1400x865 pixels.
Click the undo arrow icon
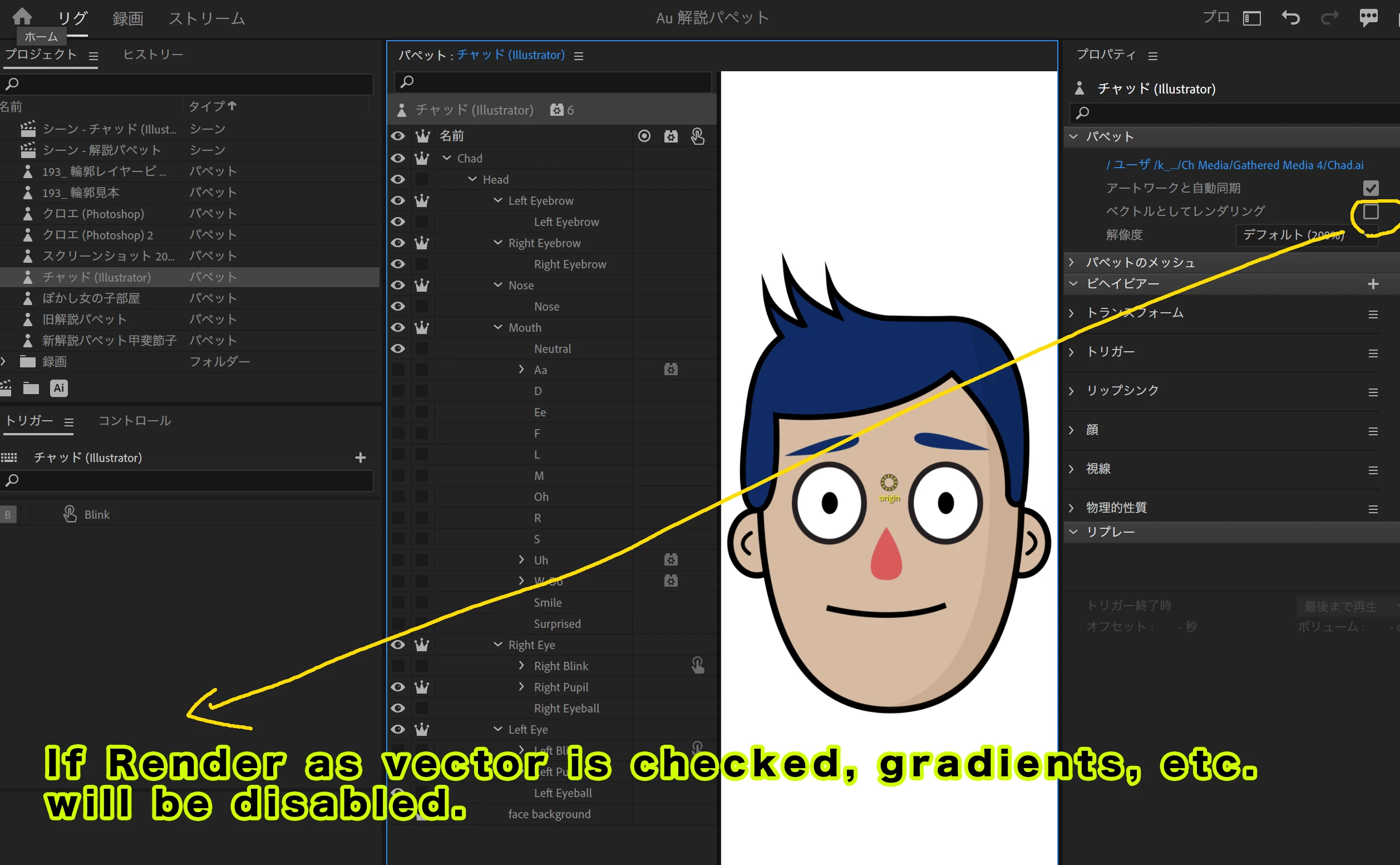(x=1291, y=18)
